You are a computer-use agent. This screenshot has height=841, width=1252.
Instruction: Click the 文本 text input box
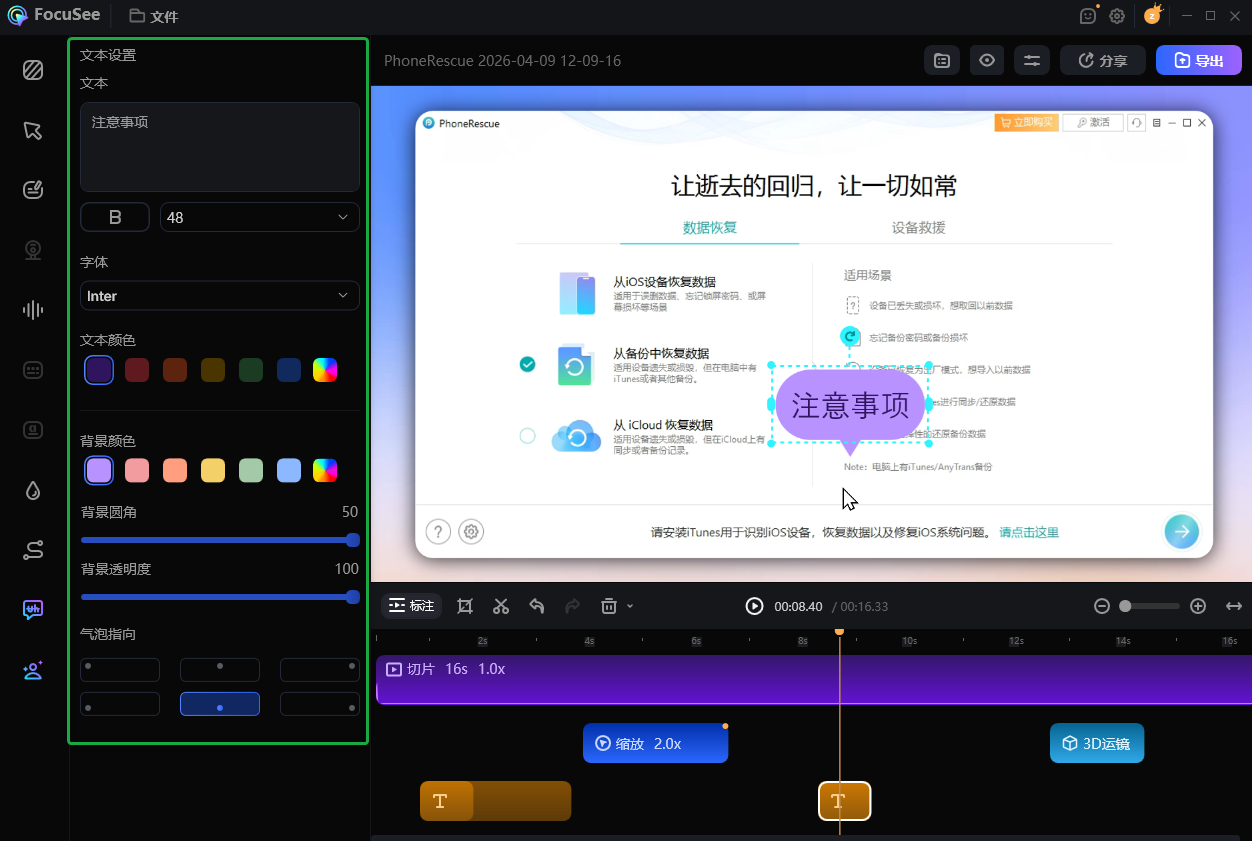click(x=220, y=147)
